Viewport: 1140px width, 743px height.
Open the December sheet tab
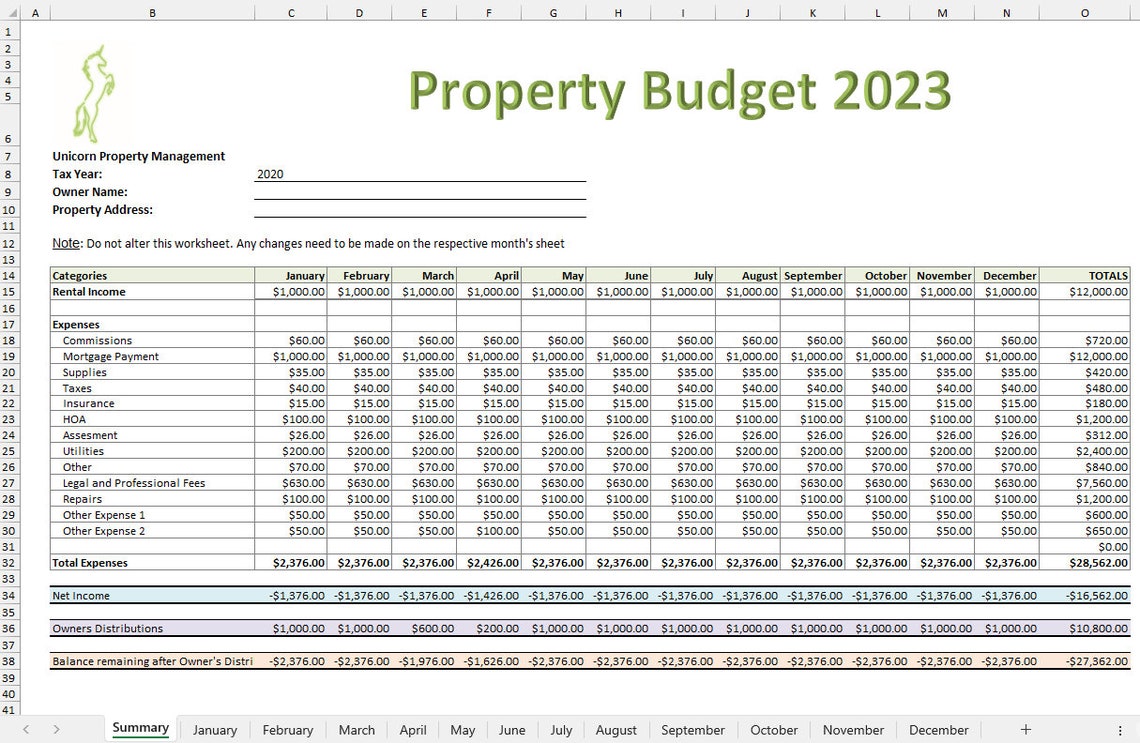[938, 730]
